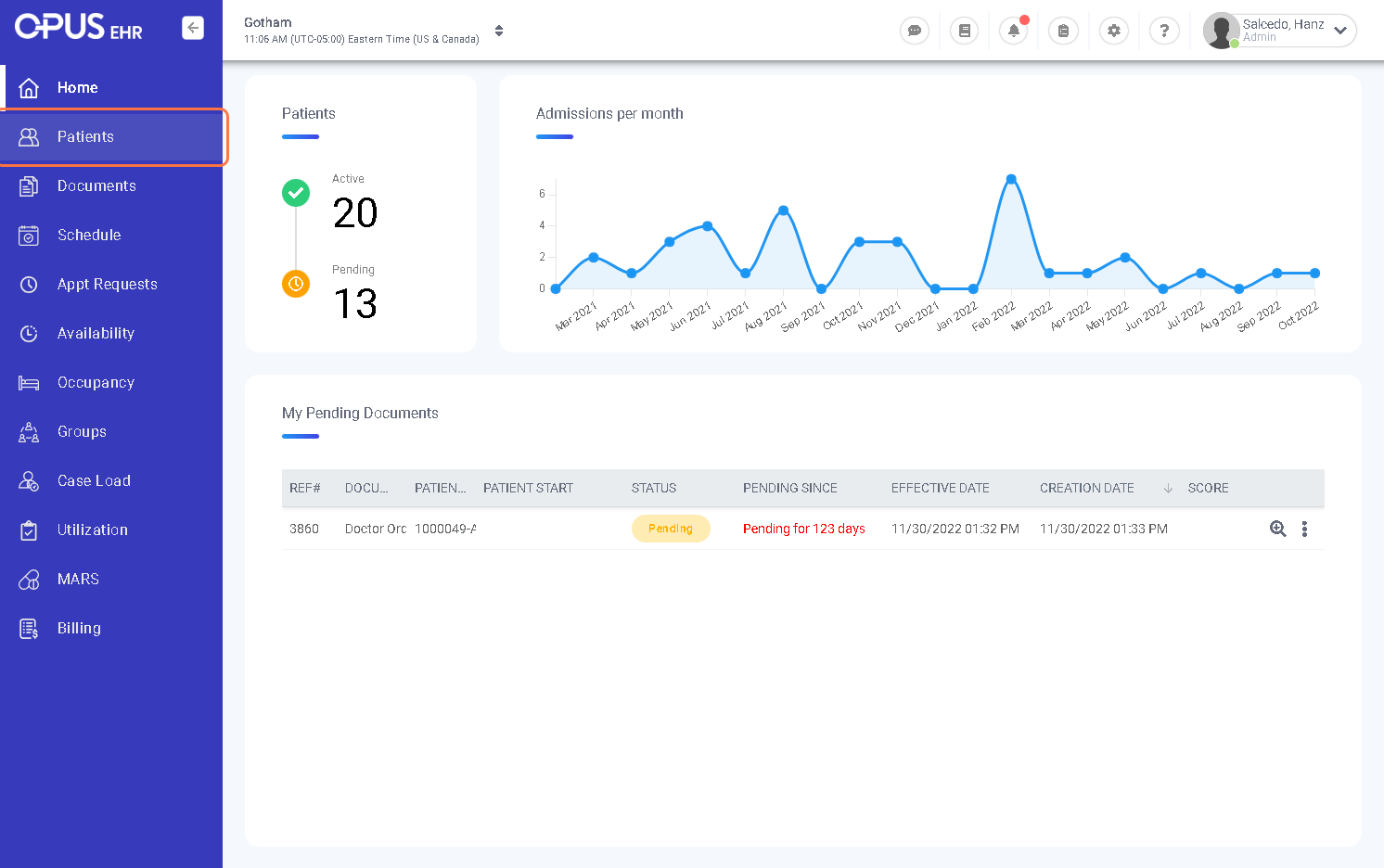Click the Opus EHR logo
The height and width of the screenshot is (868, 1384).
click(79, 27)
